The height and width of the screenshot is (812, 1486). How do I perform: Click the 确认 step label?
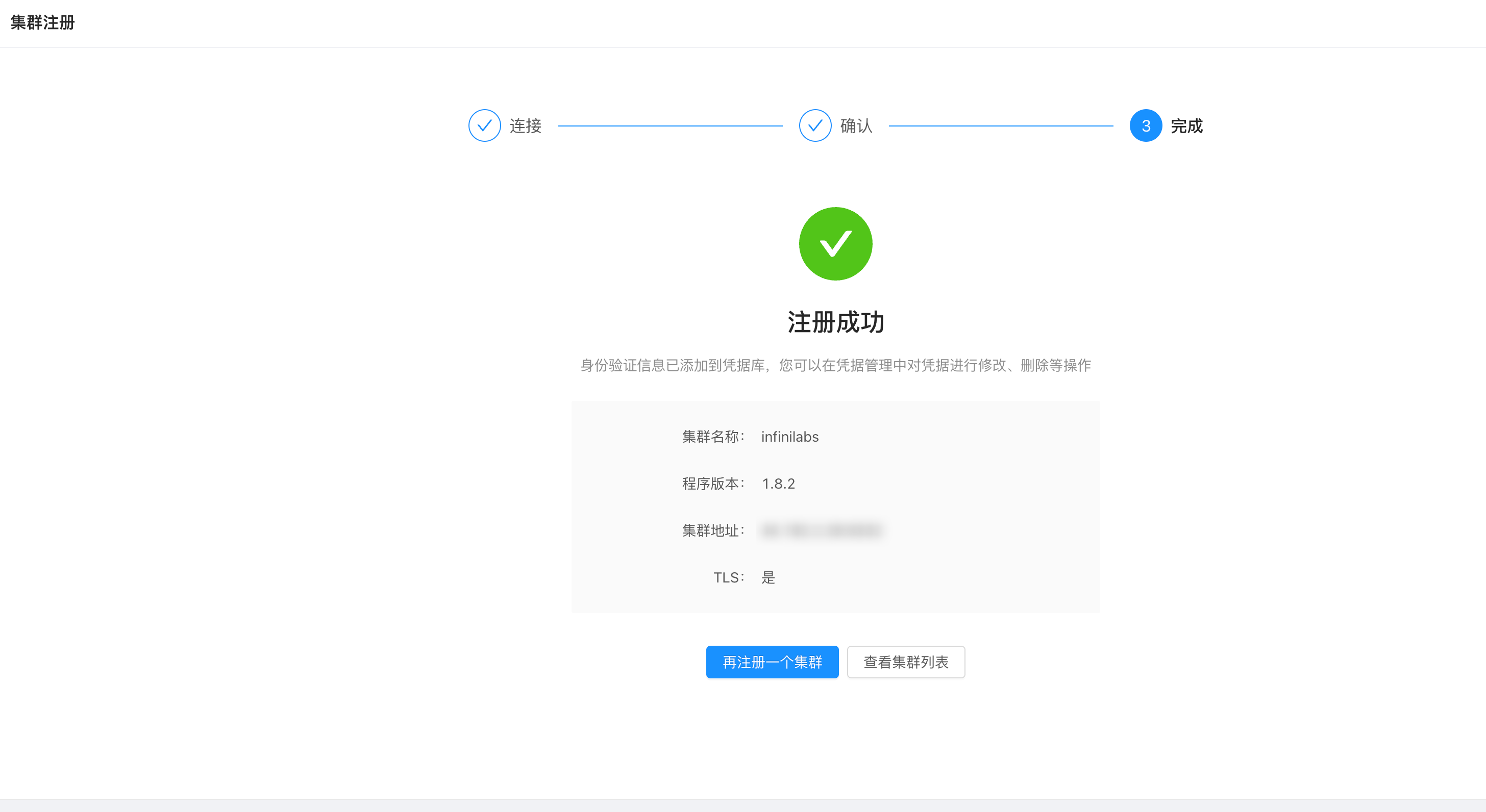point(855,125)
